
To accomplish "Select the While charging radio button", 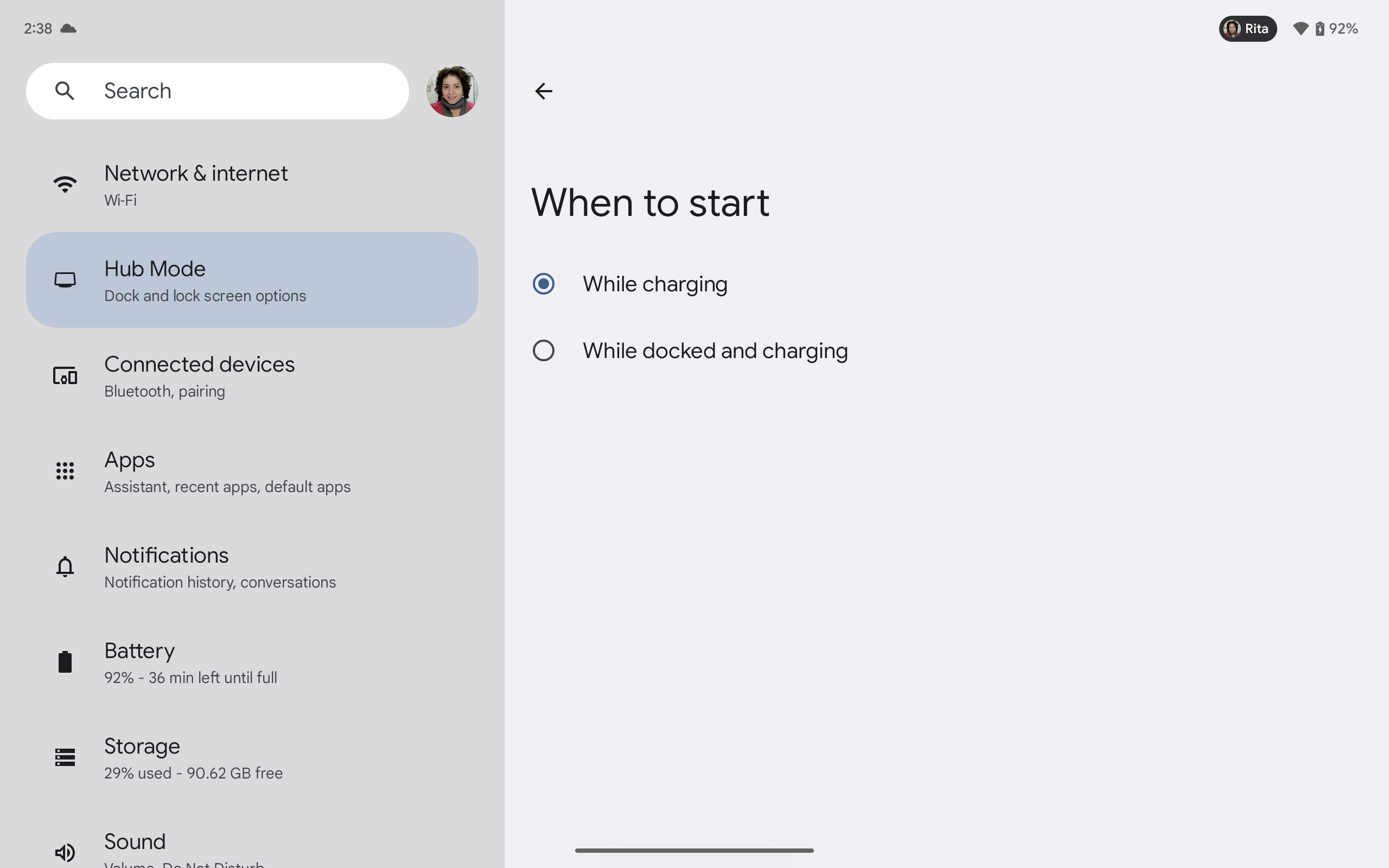I will point(543,284).
